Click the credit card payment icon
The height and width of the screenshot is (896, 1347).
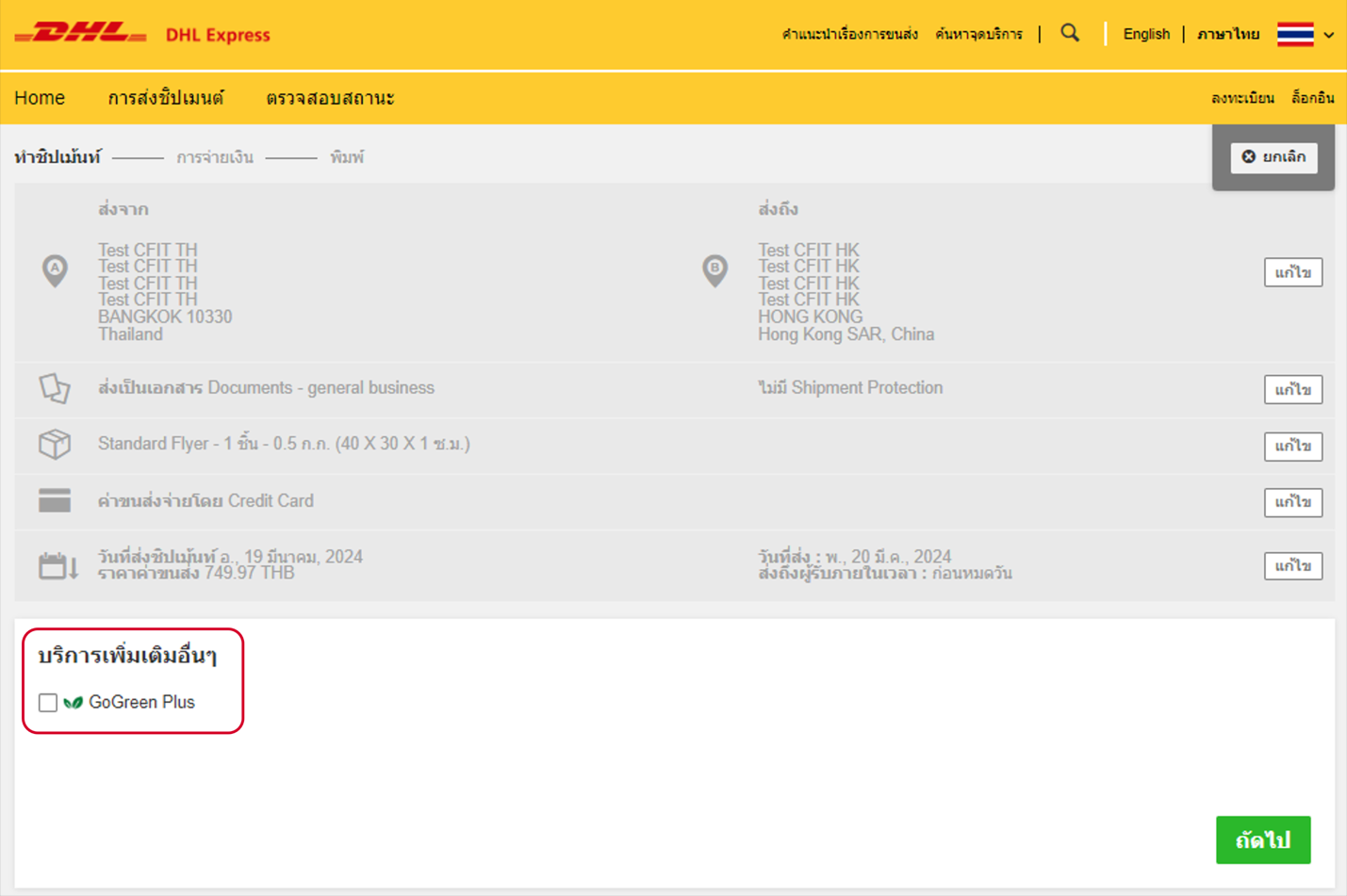[55, 501]
